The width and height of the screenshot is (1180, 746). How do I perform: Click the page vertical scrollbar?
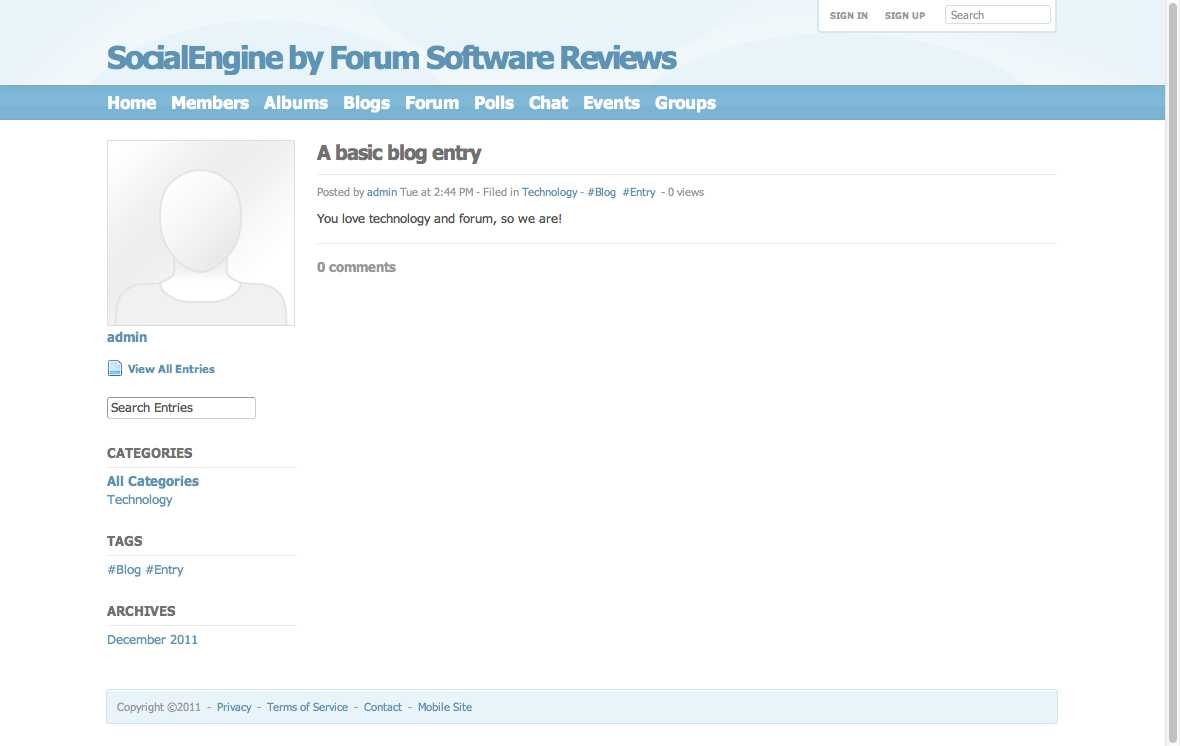1172,373
